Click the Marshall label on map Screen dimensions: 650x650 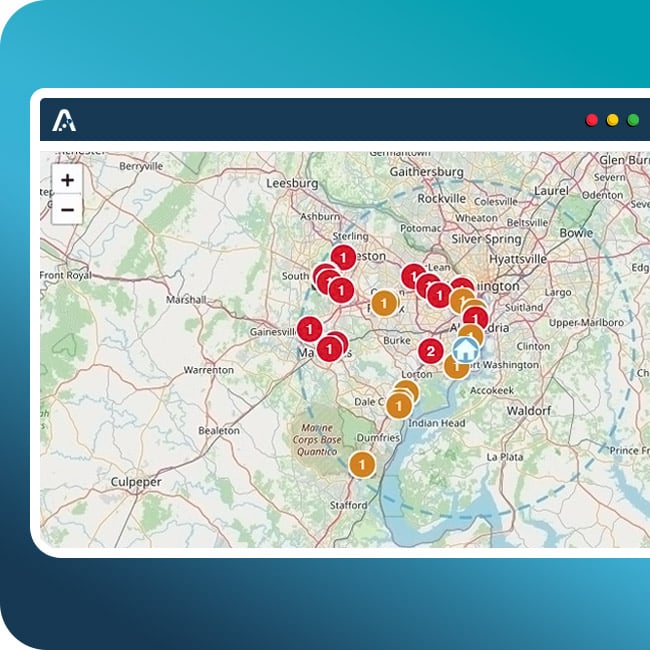(x=186, y=299)
